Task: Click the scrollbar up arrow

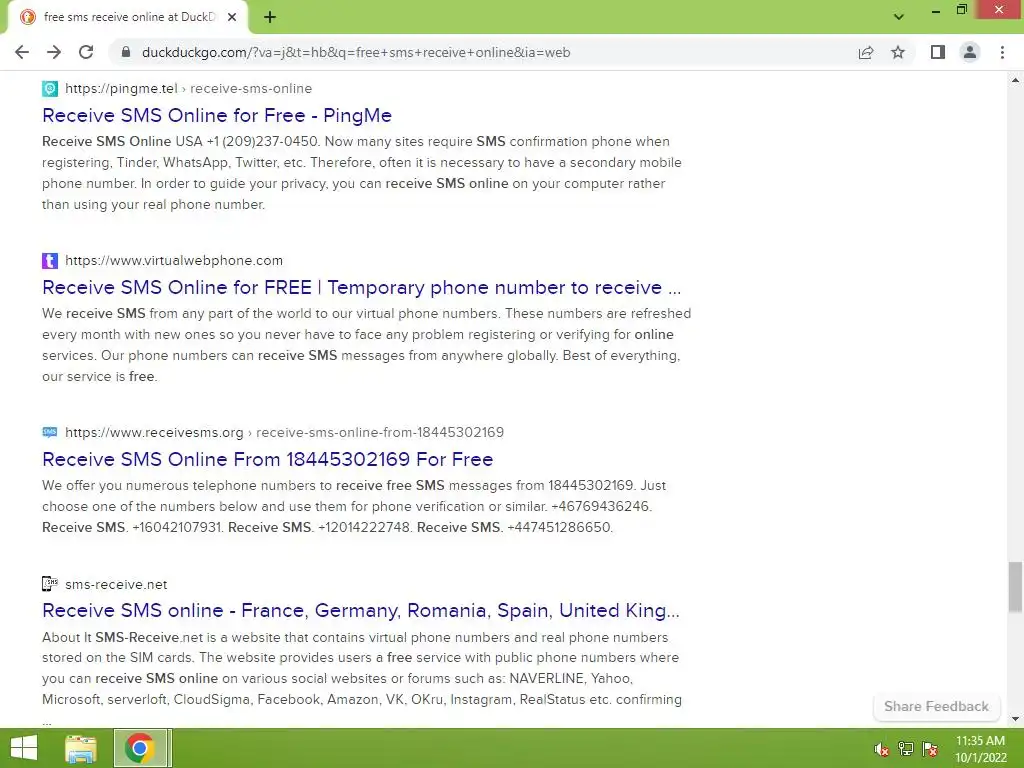Action: pyautogui.click(x=1015, y=80)
